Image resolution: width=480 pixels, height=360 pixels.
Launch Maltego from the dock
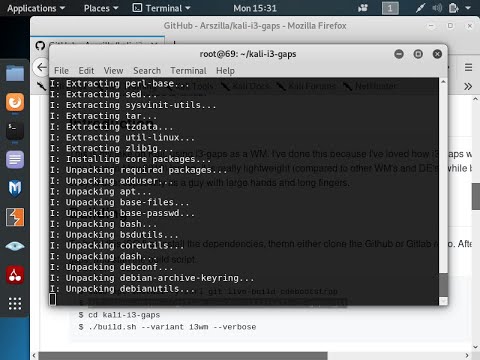[15, 188]
